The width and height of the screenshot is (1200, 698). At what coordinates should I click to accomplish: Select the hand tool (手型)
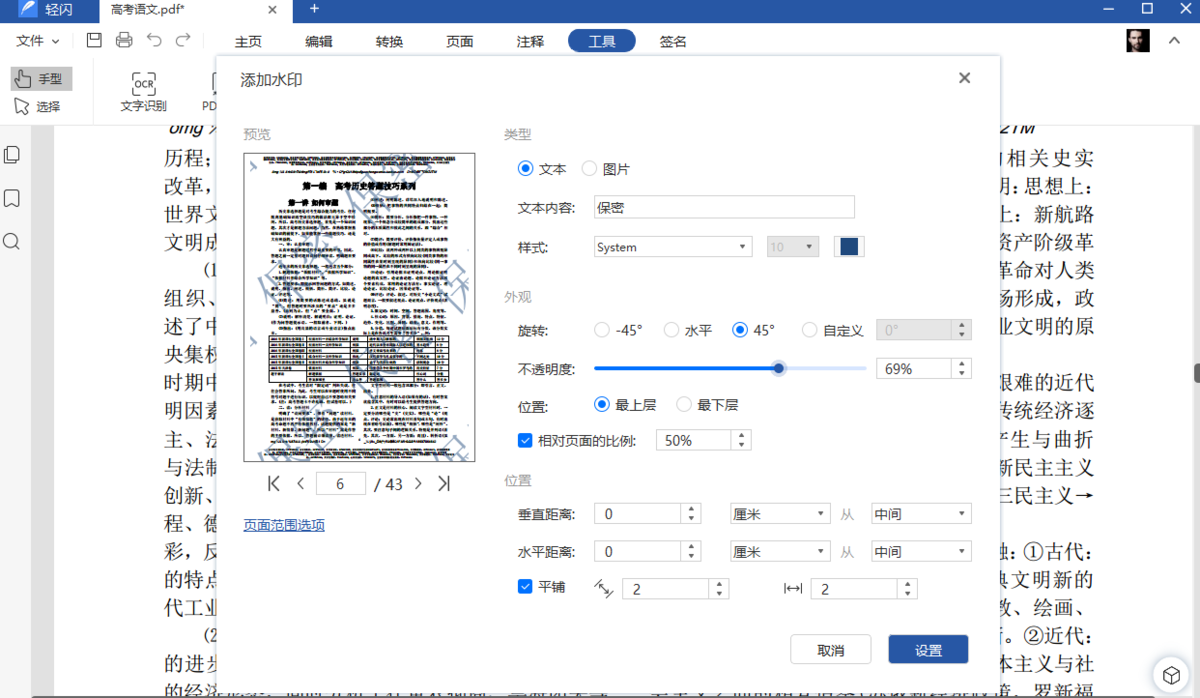[x=40, y=78]
